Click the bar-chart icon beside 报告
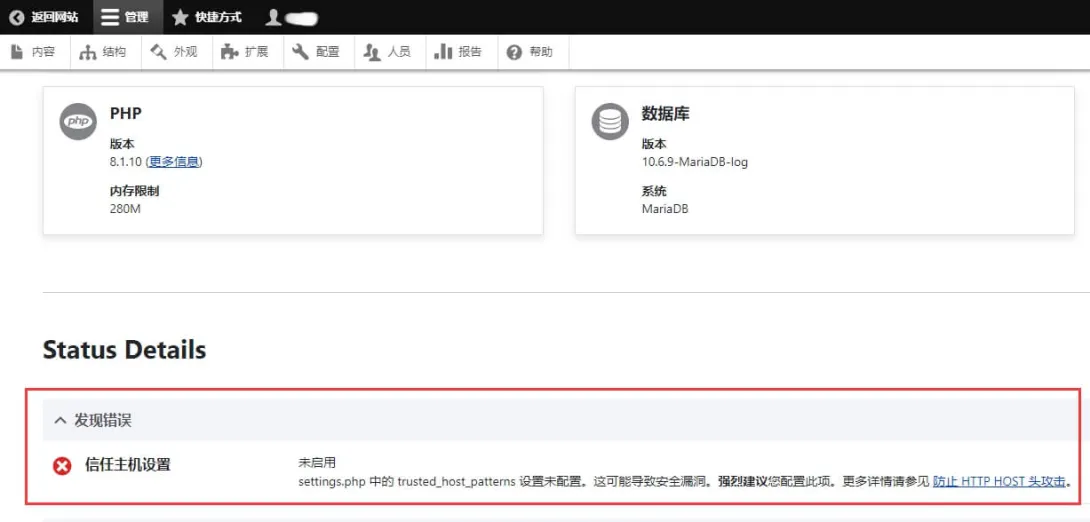The height and width of the screenshot is (522, 1090). coord(444,52)
